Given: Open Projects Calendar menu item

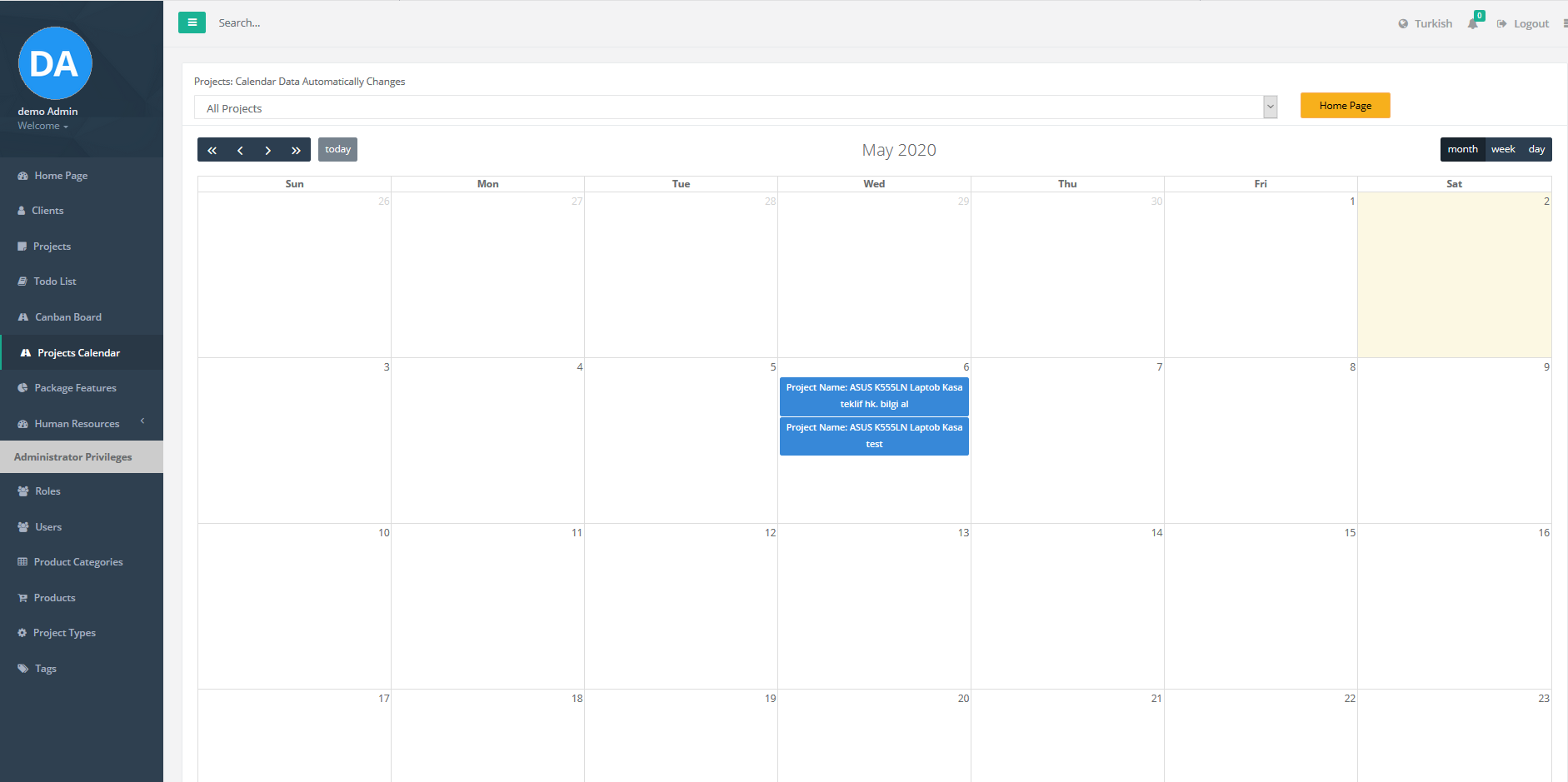Looking at the screenshot, I should pyautogui.click(x=82, y=353).
